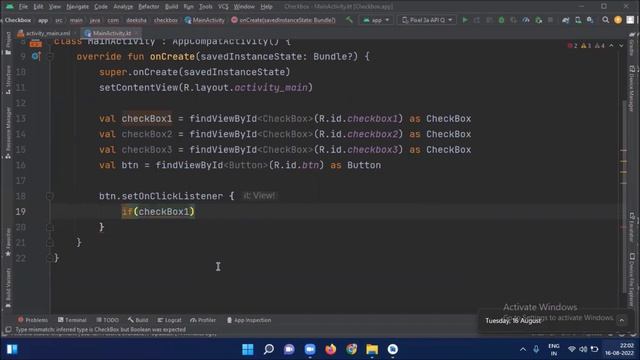Open File Explorer from the taskbar
Screen dimensions: 640x360
click(x=372, y=349)
